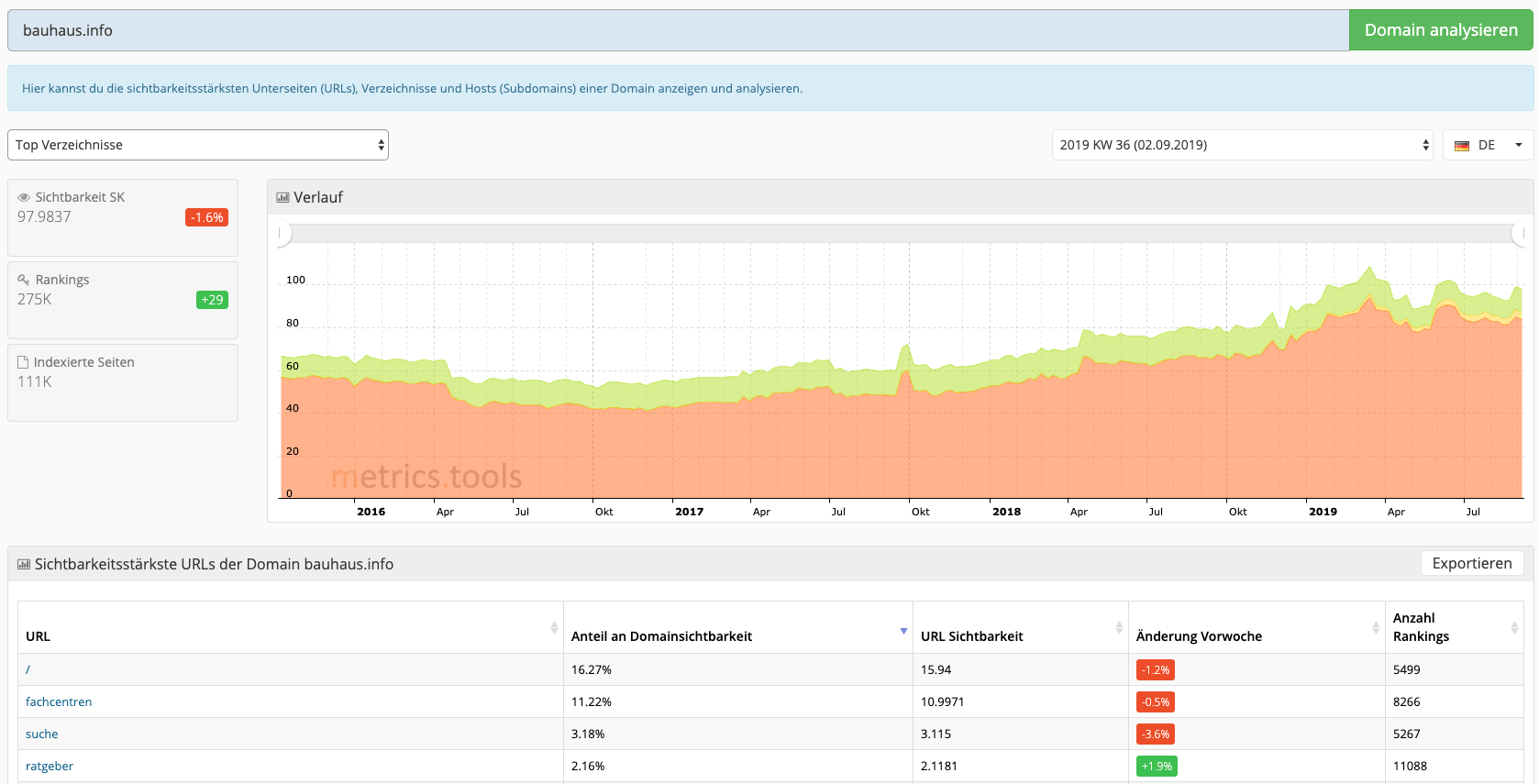Click the 2019 label on chart axis
This screenshot has width=1539, height=784.
(x=1323, y=512)
